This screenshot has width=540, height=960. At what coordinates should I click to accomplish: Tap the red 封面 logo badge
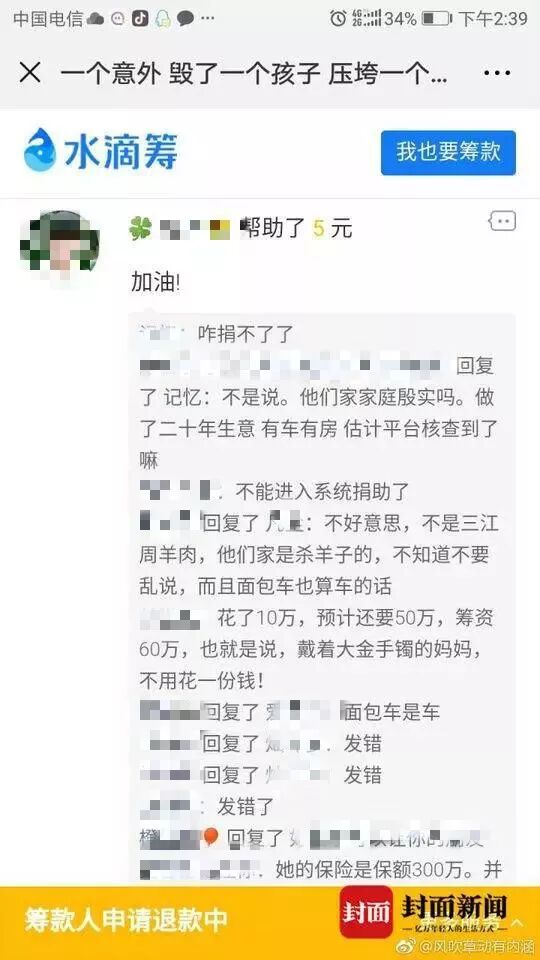pyautogui.click(x=366, y=913)
